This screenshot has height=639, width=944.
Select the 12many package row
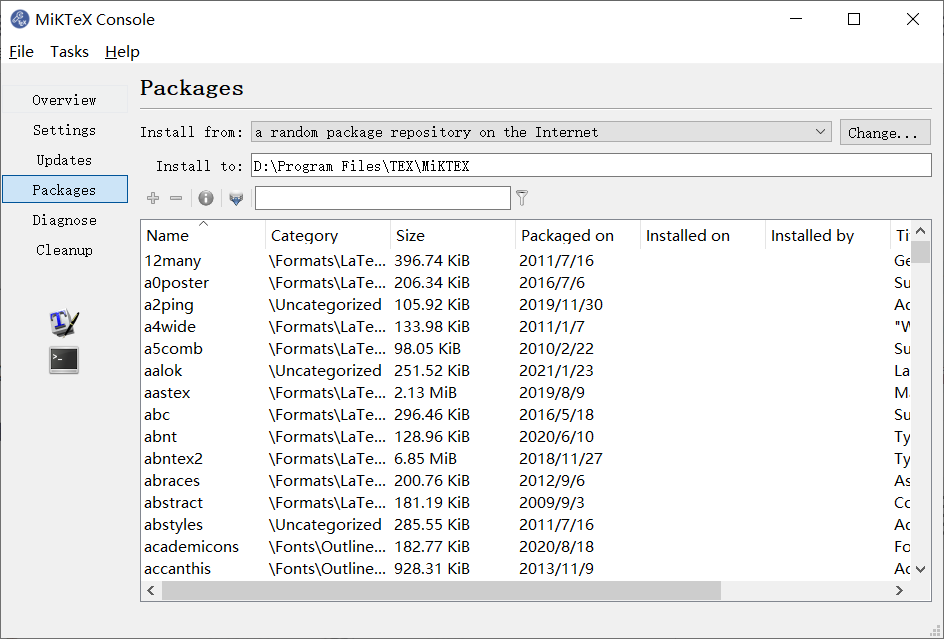(527, 261)
